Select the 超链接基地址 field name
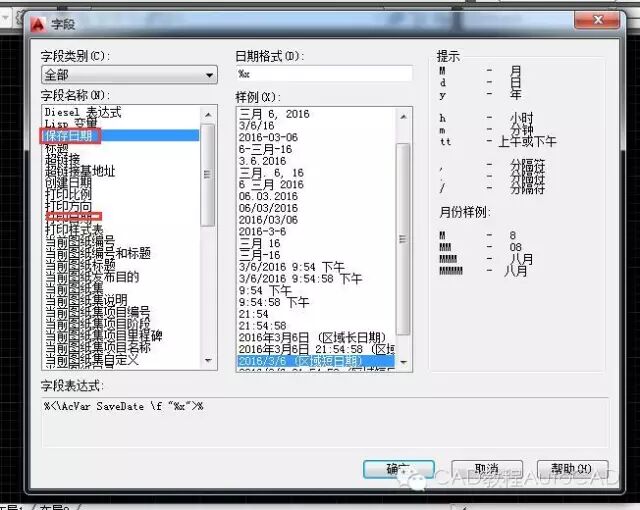This screenshot has height=510, width=640. (x=80, y=171)
